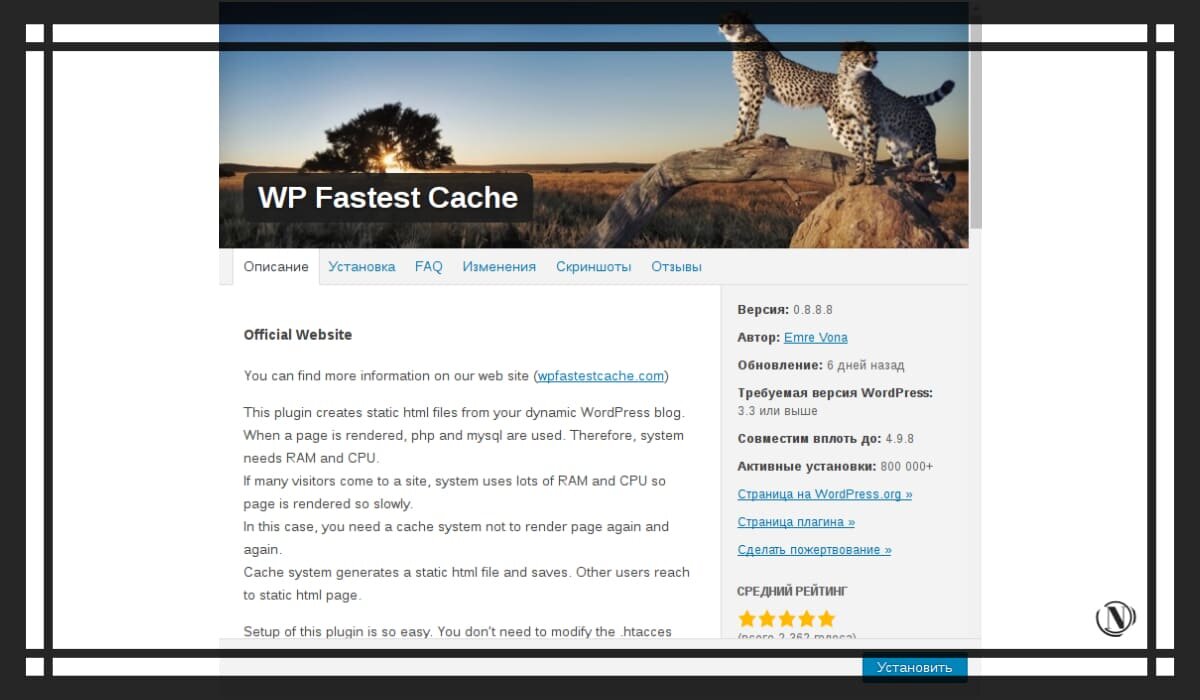Open the Описание tab
Screen dimensions: 1200x700
(276, 267)
